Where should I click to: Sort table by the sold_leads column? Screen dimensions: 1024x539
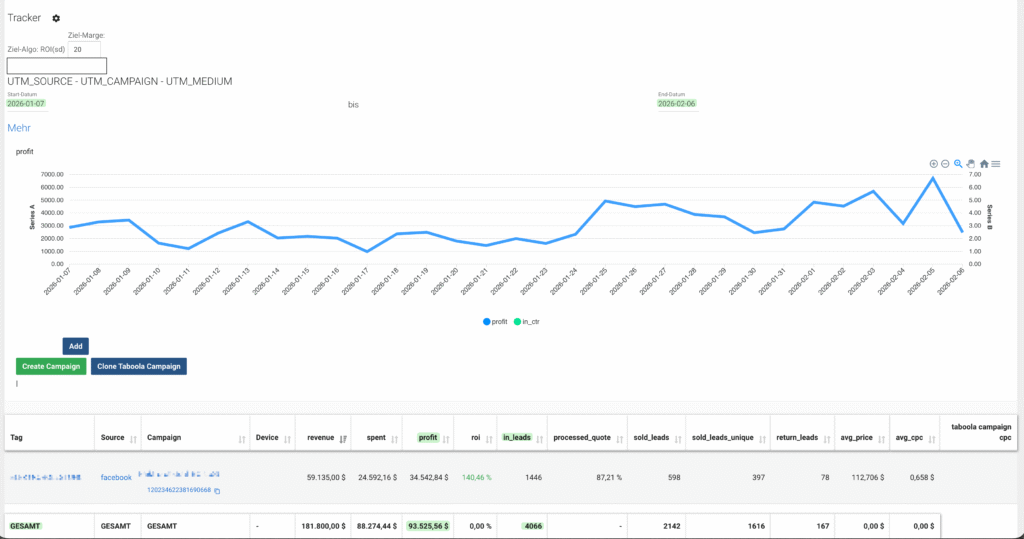(x=674, y=438)
